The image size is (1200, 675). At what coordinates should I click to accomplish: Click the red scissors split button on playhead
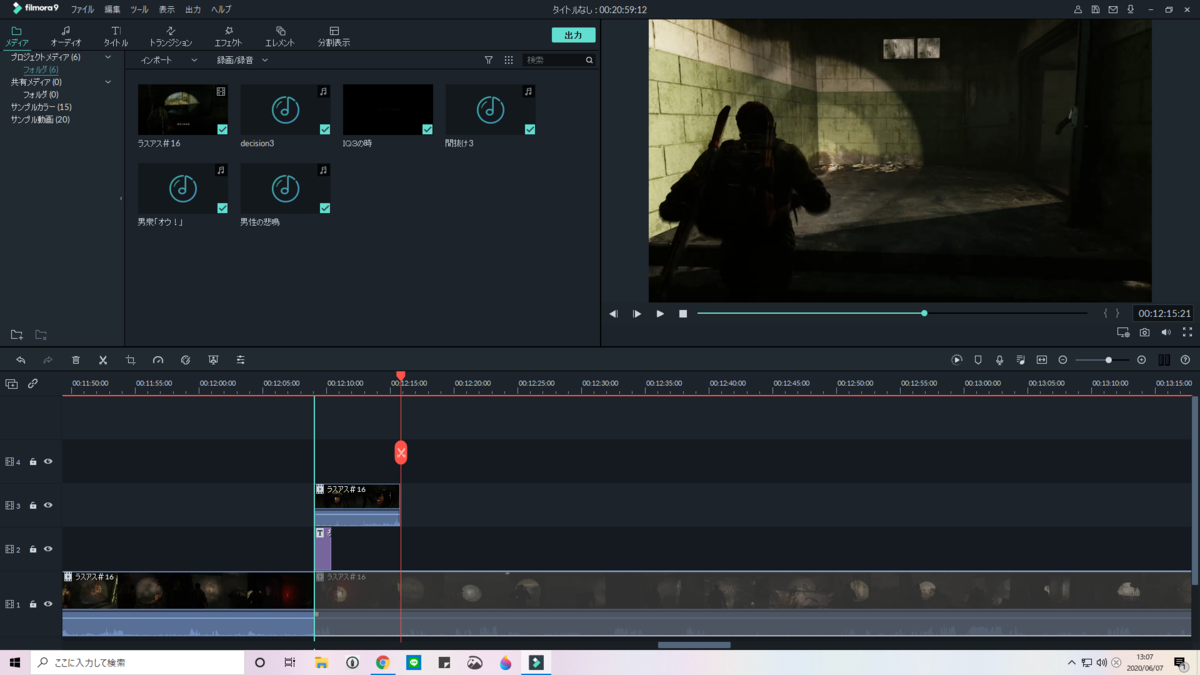401,453
